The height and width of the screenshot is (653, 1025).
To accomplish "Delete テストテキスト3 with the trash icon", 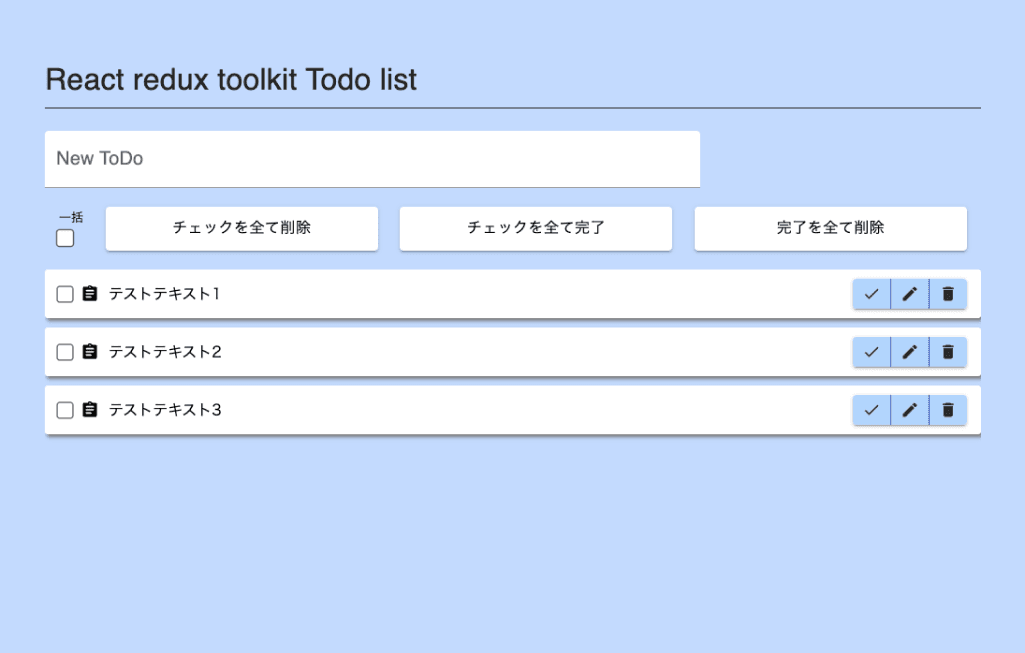I will tap(947, 410).
